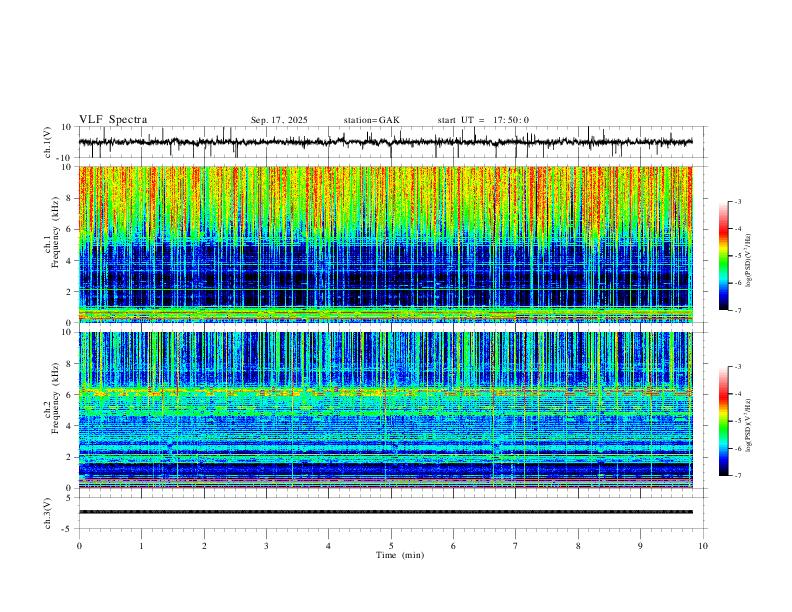Screen dimensions: 792x612
Task: Click the "VLF Spectra" plot title
Action: tap(113, 120)
